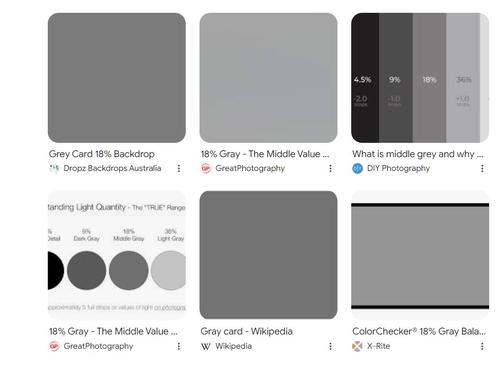Click GreatPhotography favicon under light gray image
The width and height of the screenshot is (500, 366).
click(206, 168)
